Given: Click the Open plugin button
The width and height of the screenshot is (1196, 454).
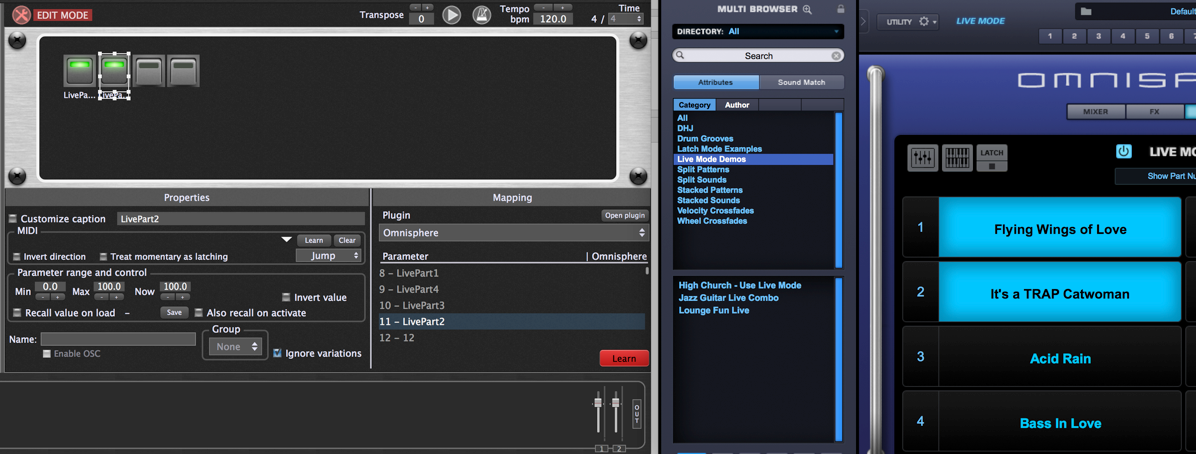Looking at the screenshot, I should click(x=625, y=216).
